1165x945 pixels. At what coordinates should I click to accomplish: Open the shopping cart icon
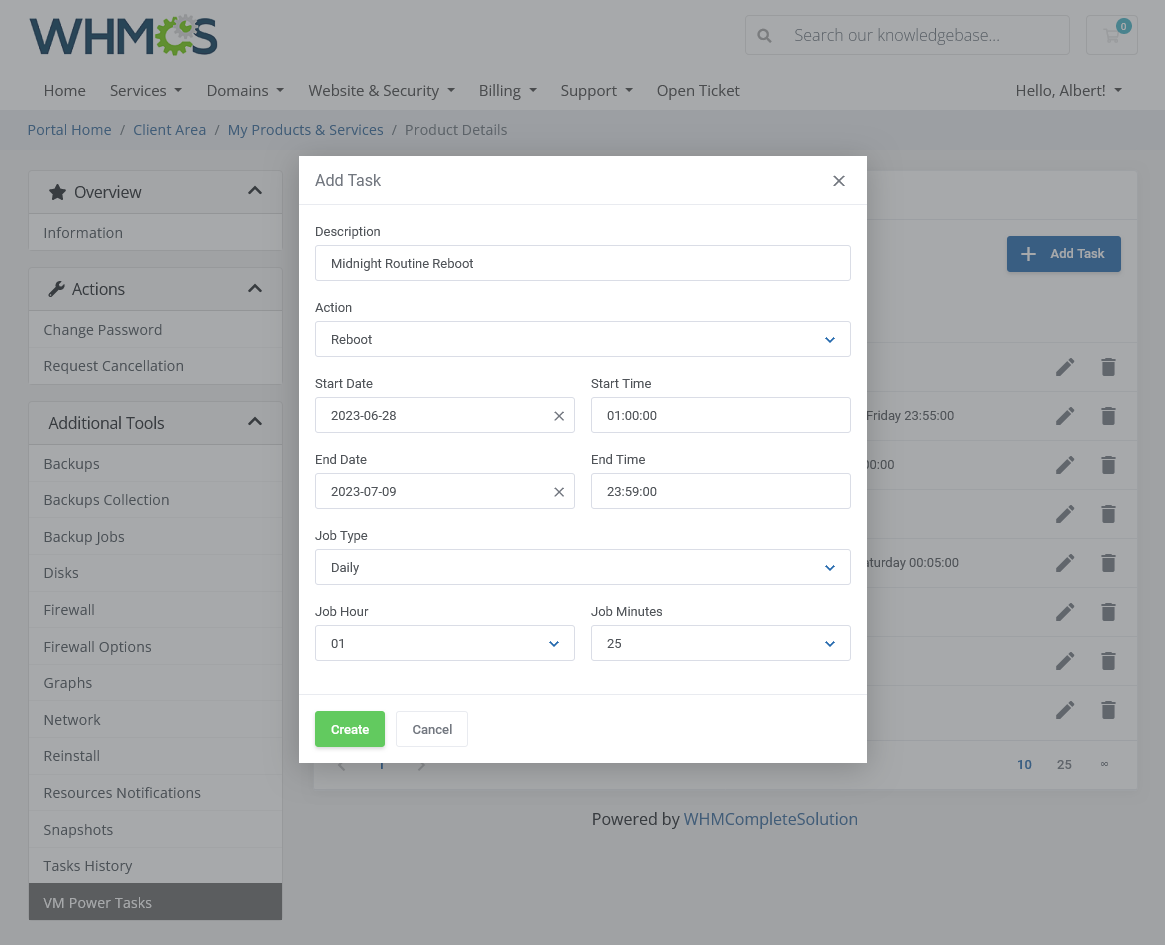[x=1111, y=35]
